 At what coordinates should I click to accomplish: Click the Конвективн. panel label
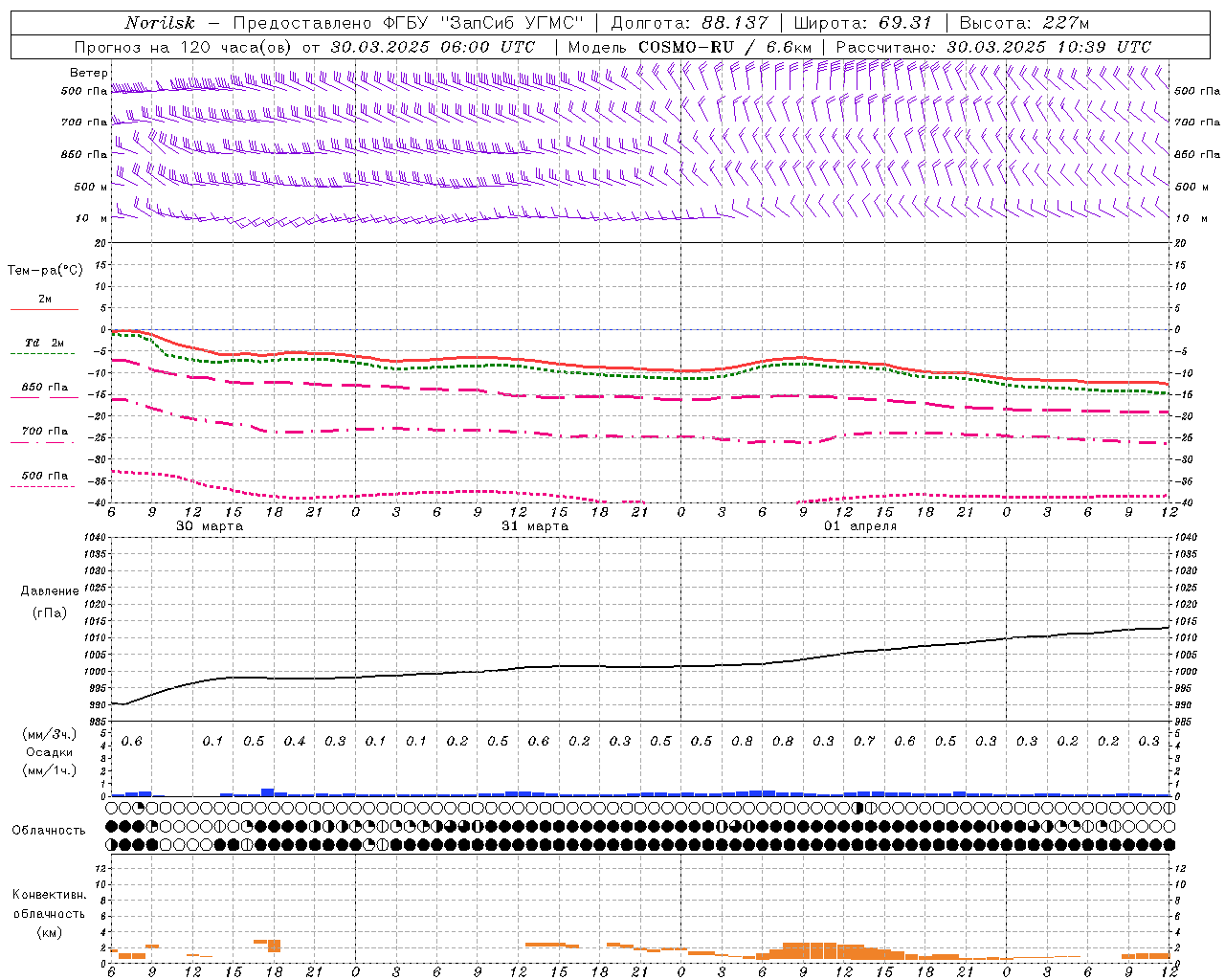[50, 895]
